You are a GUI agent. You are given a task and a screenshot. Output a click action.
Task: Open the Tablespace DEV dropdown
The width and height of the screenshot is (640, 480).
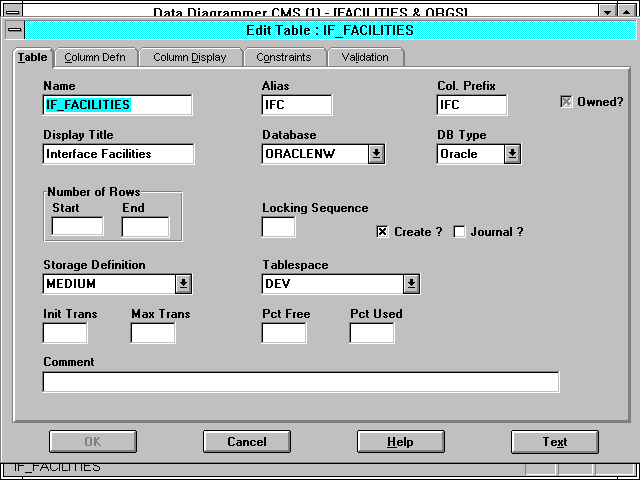pyautogui.click(x=411, y=284)
